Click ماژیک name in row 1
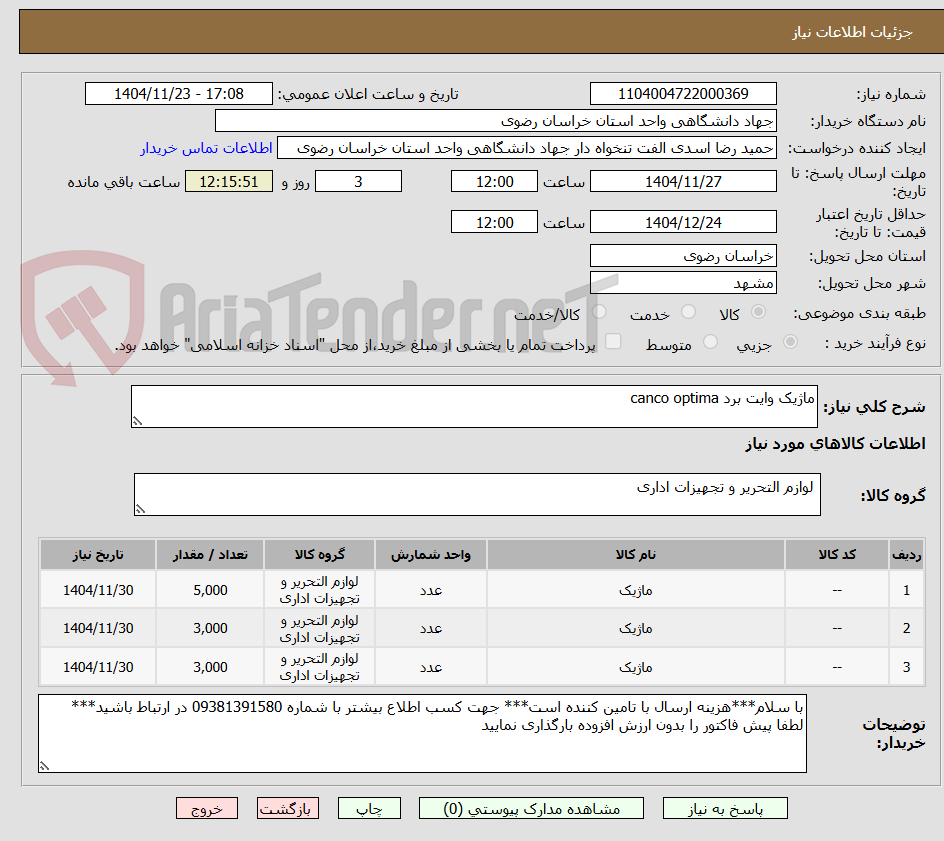This screenshot has height=841, width=944. 636,590
